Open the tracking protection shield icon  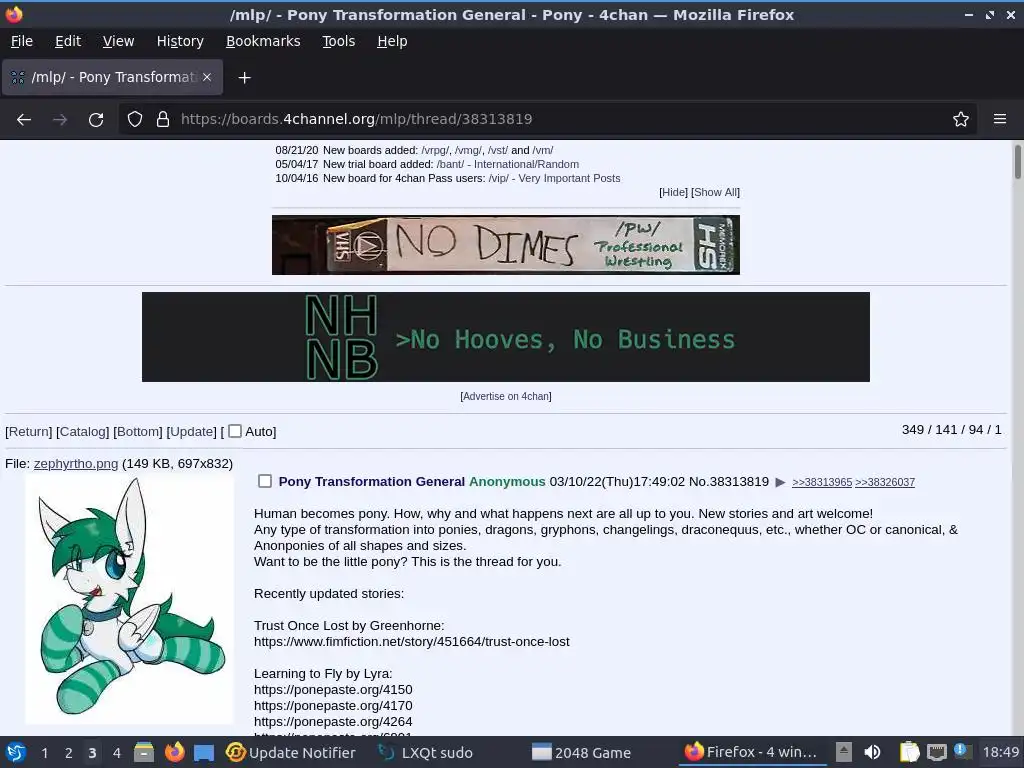[x=135, y=119]
